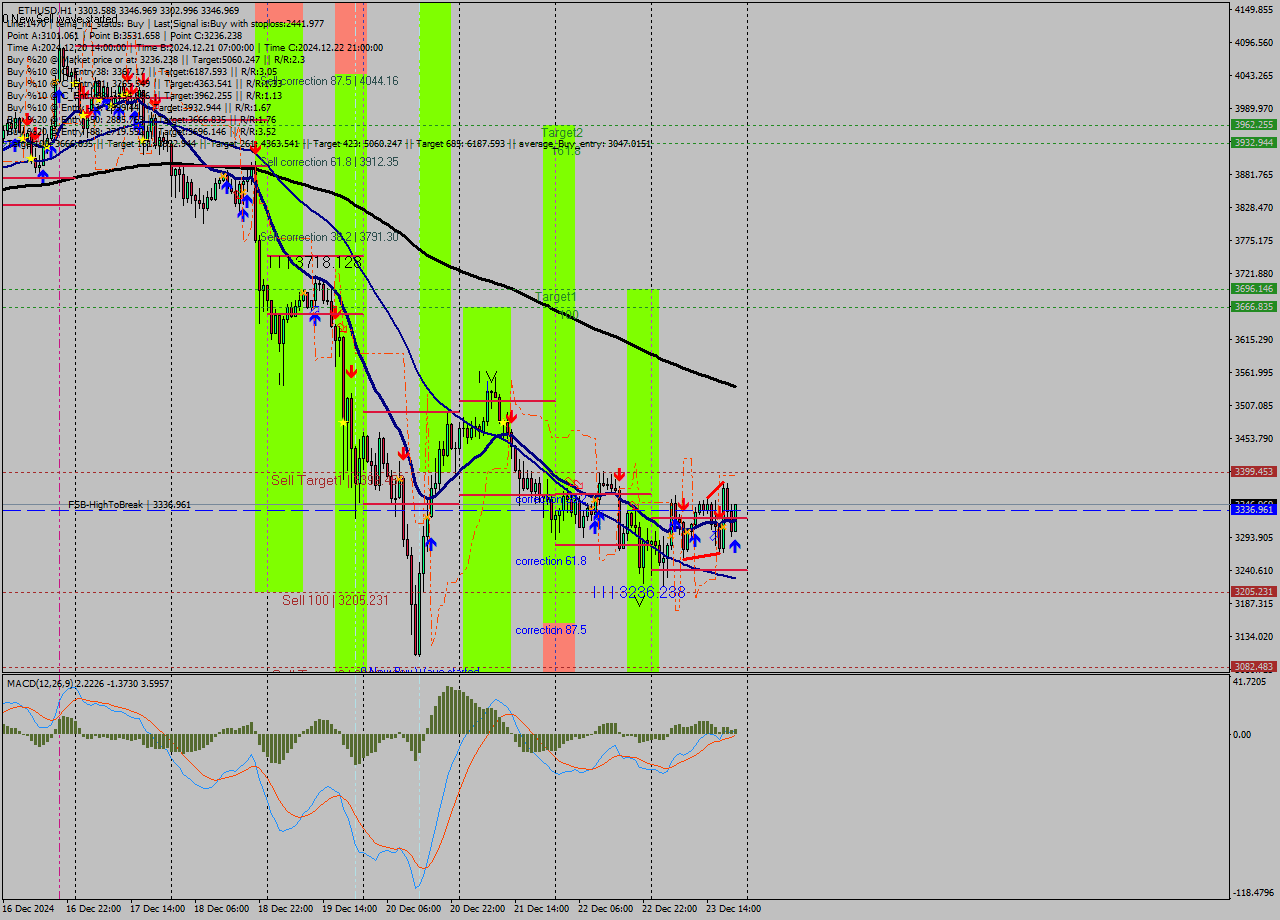Select the IV wave label near 20 Dec 22:00

click(x=488, y=377)
